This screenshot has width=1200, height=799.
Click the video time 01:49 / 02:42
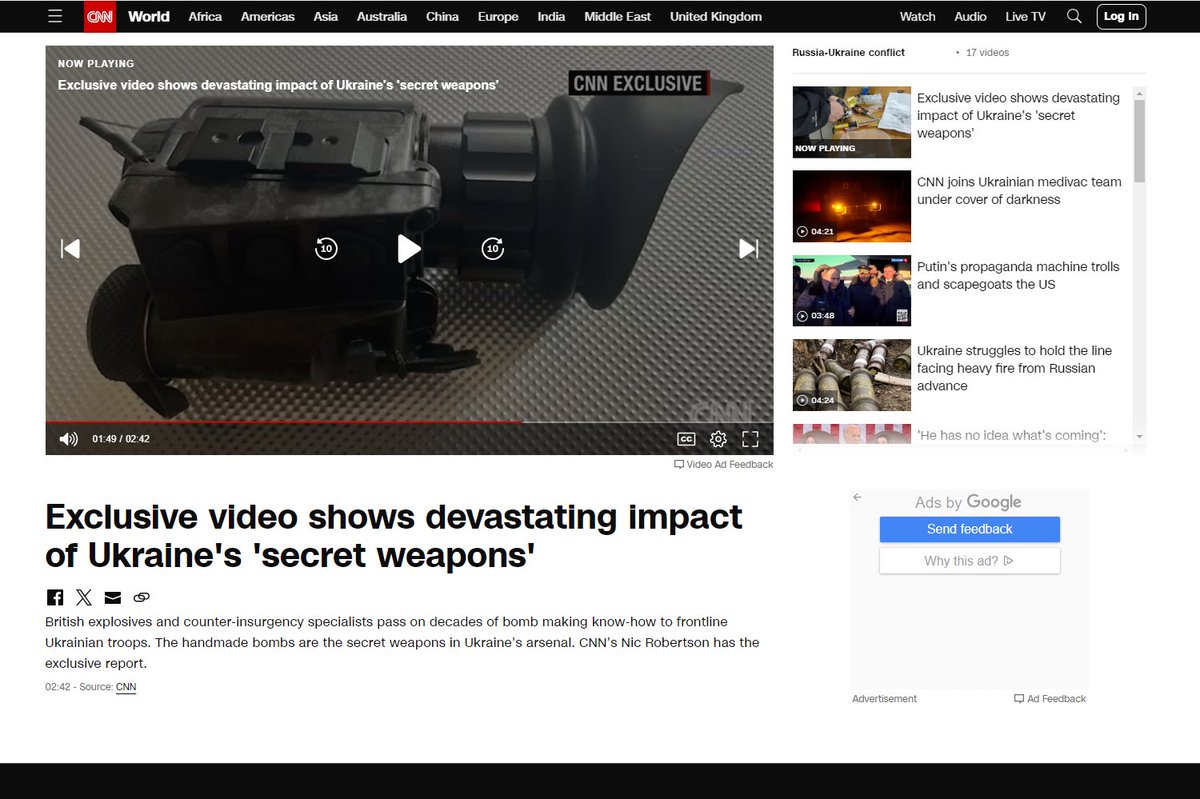[121, 439]
